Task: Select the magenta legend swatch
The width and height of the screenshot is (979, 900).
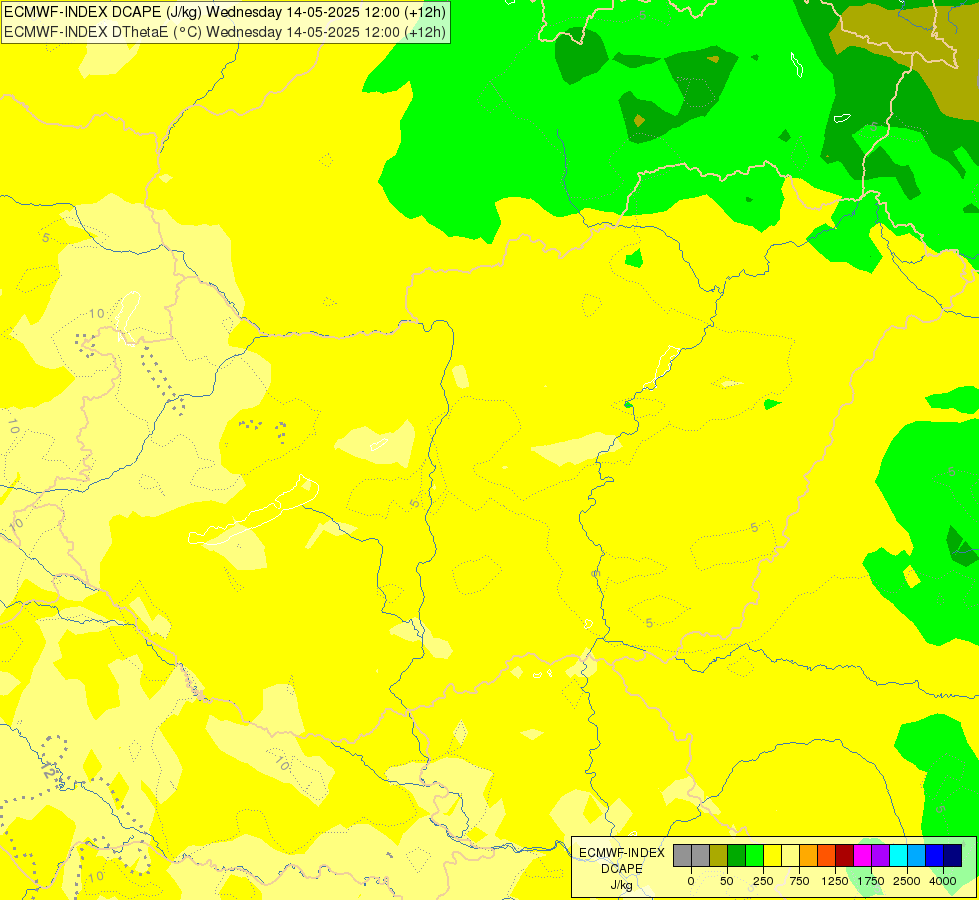Action: (x=863, y=856)
